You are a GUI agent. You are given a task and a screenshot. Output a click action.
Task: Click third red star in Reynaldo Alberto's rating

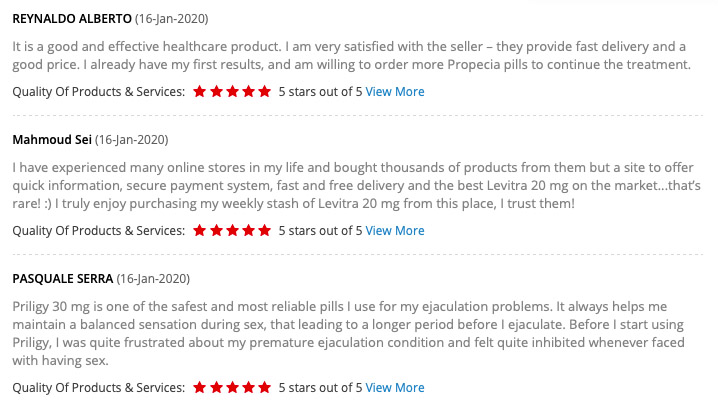[232, 91]
